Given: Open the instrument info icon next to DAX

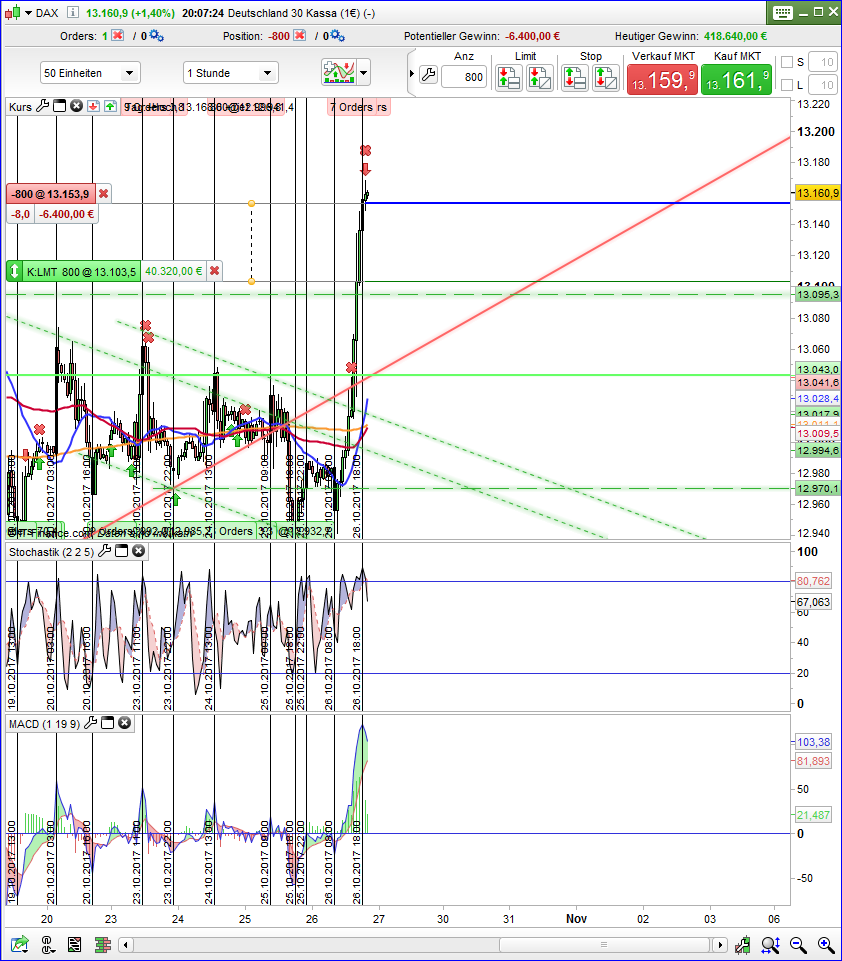Looking at the screenshot, I should pyautogui.click(x=72, y=12).
